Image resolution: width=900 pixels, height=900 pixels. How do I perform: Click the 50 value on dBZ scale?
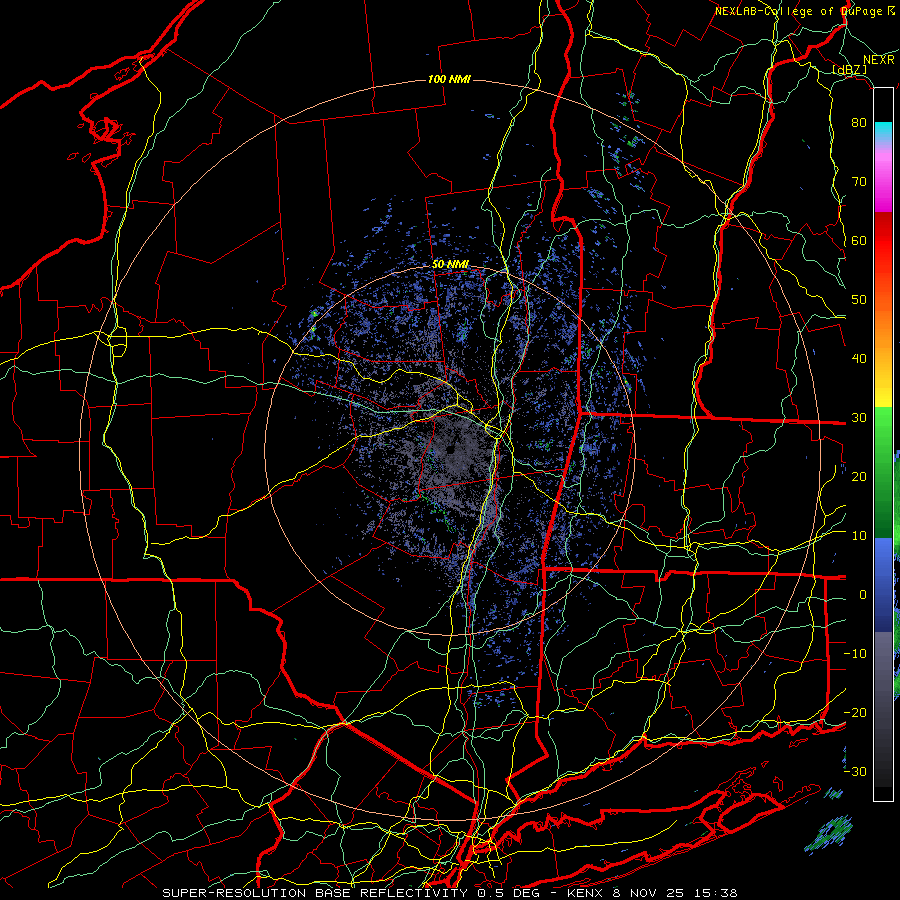click(x=859, y=300)
